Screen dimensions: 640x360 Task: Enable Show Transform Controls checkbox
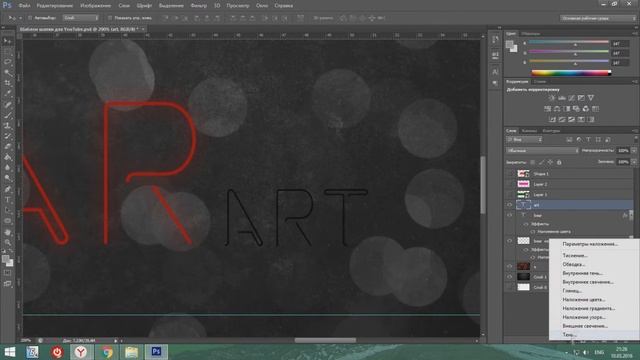[x=110, y=18]
